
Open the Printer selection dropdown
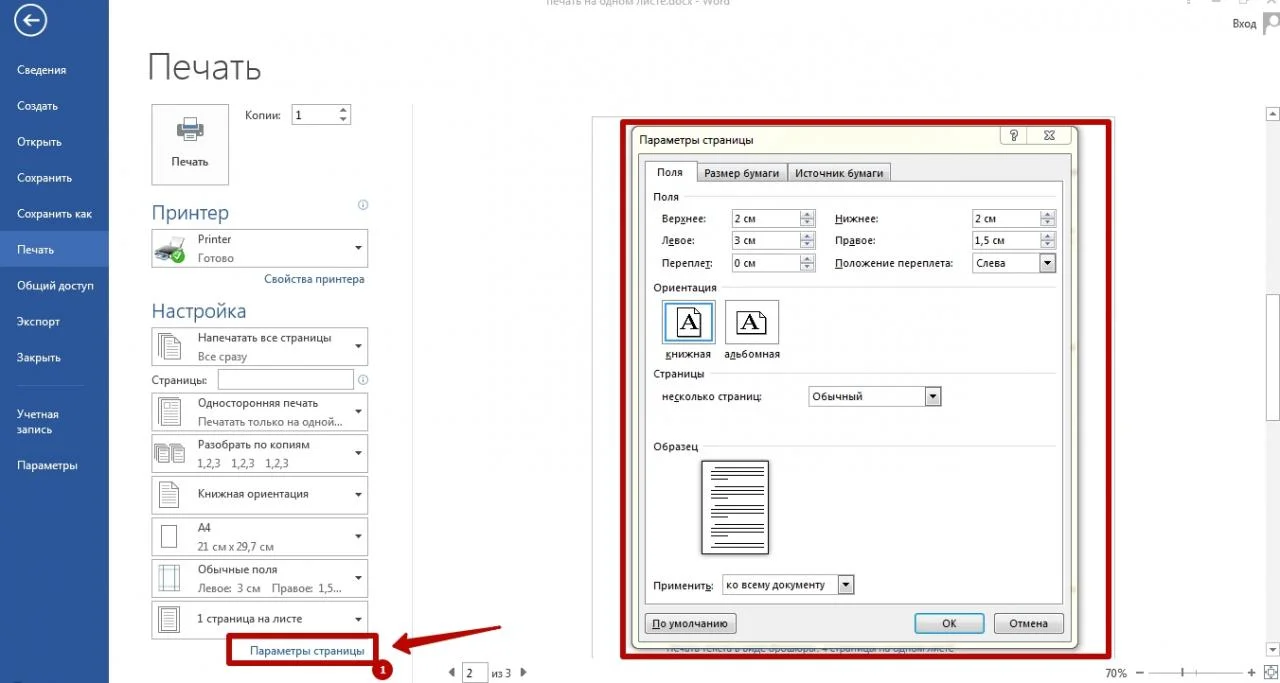point(260,248)
